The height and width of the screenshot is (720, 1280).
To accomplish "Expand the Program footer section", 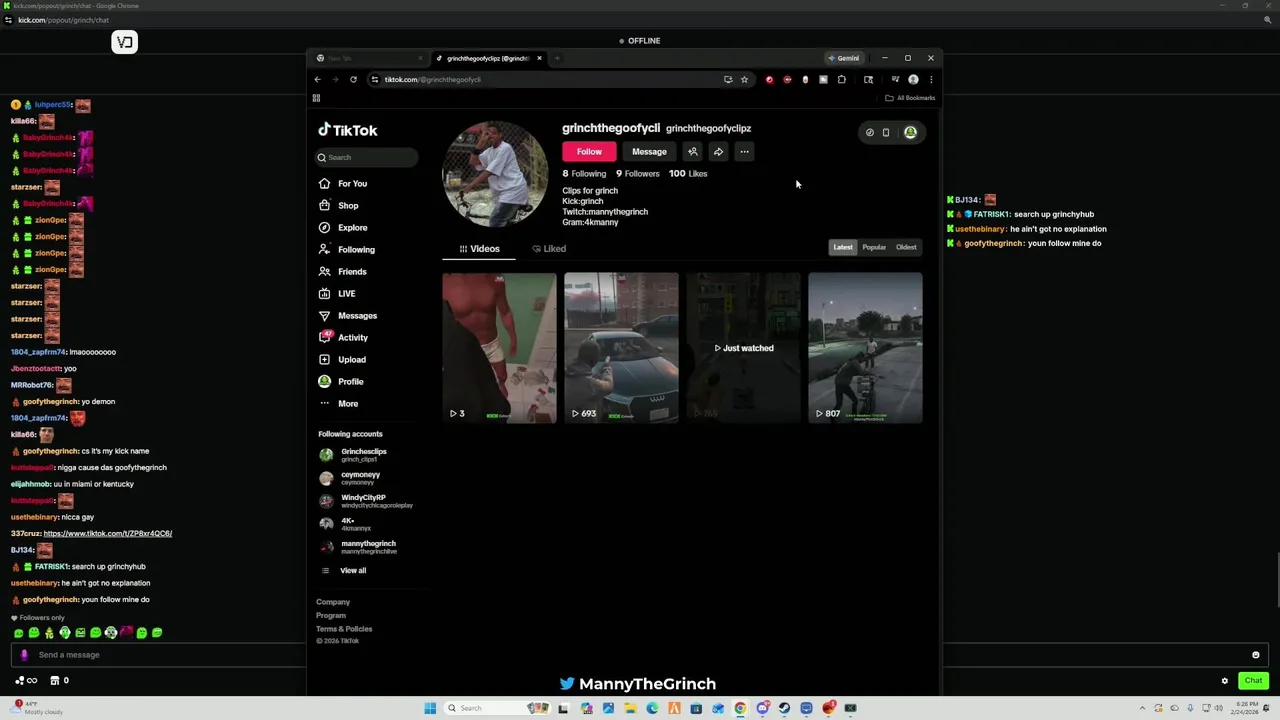I will (331, 616).
